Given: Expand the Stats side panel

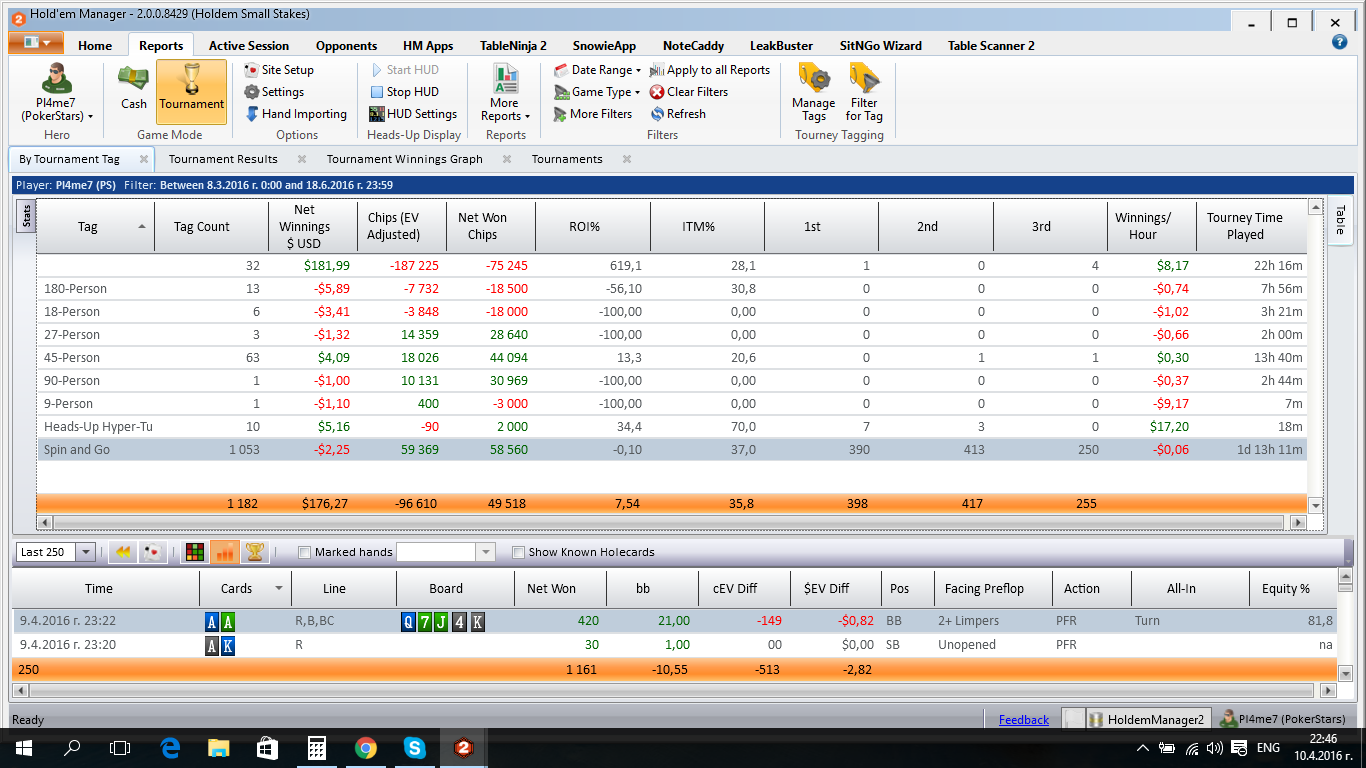Looking at the screenshot, I should pos(27,216).
